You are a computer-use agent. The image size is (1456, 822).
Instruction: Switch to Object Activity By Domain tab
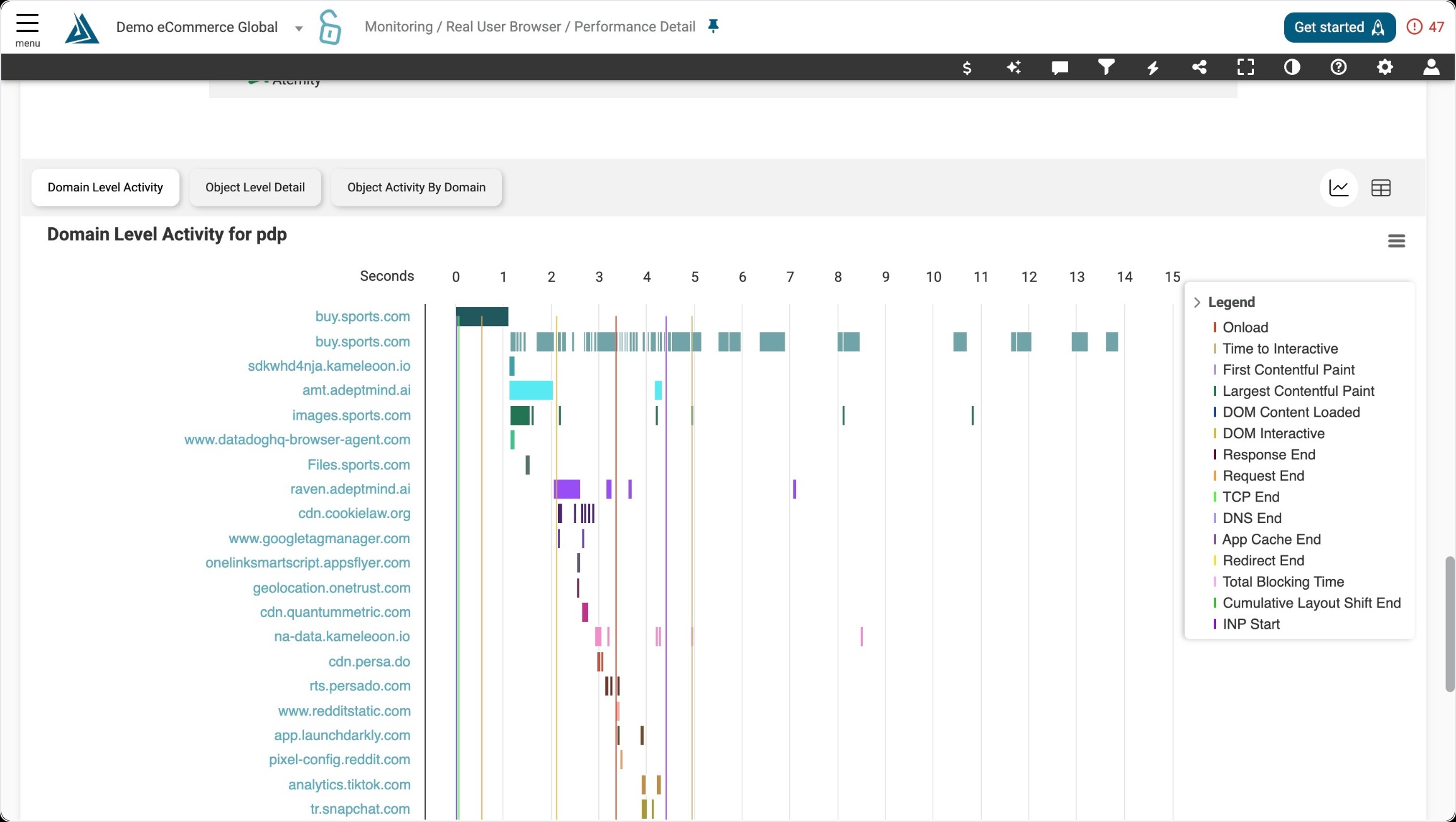(x=416, y=187)
